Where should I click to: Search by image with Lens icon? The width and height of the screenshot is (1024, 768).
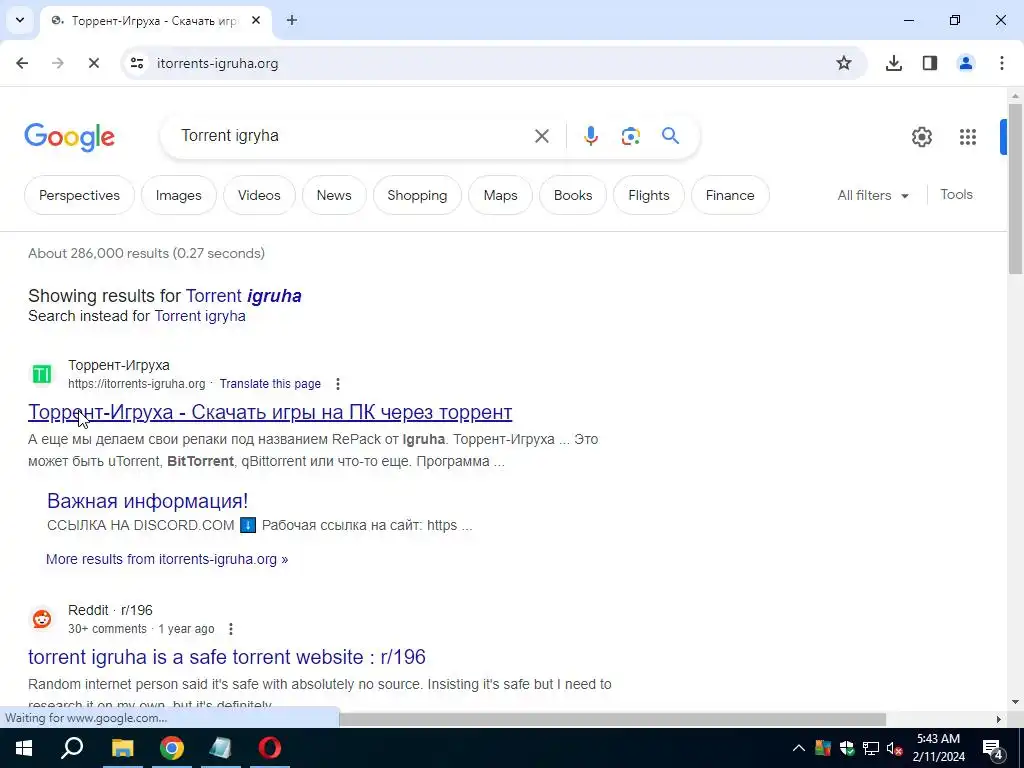coord(630,136)
